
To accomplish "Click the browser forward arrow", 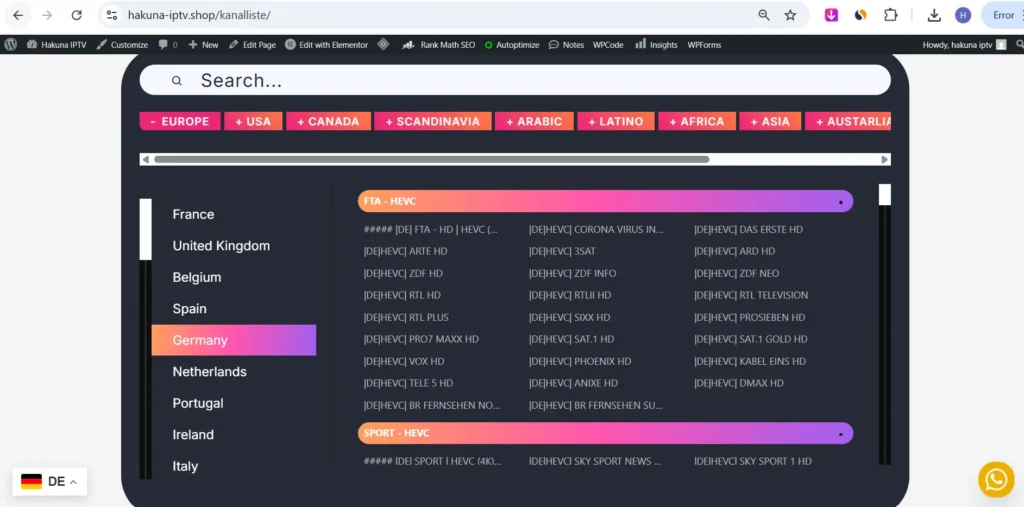I will tap(46, 15).
